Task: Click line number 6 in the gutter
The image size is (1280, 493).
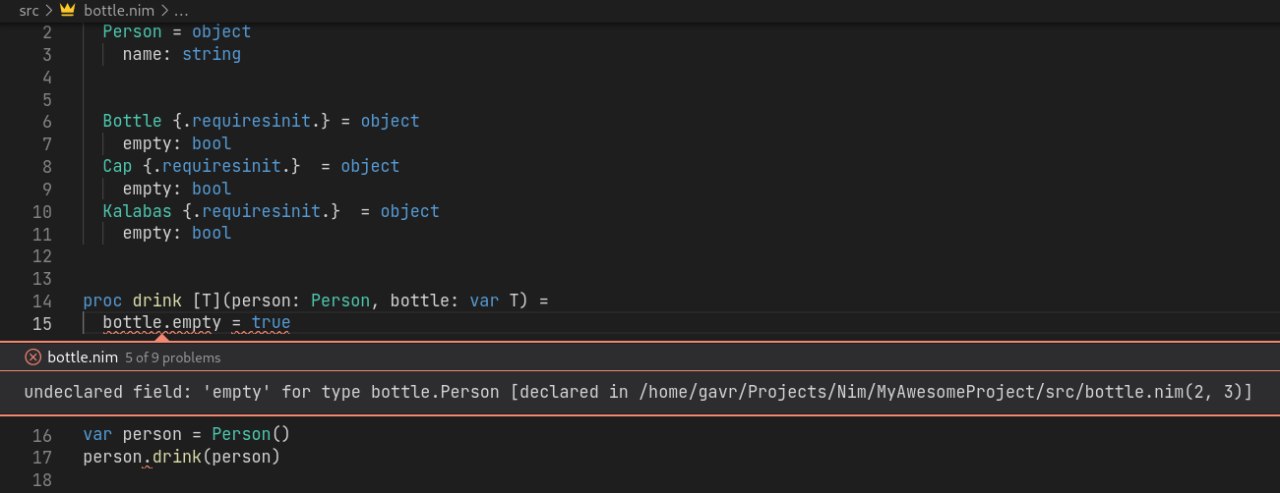Action: point(47,121)
